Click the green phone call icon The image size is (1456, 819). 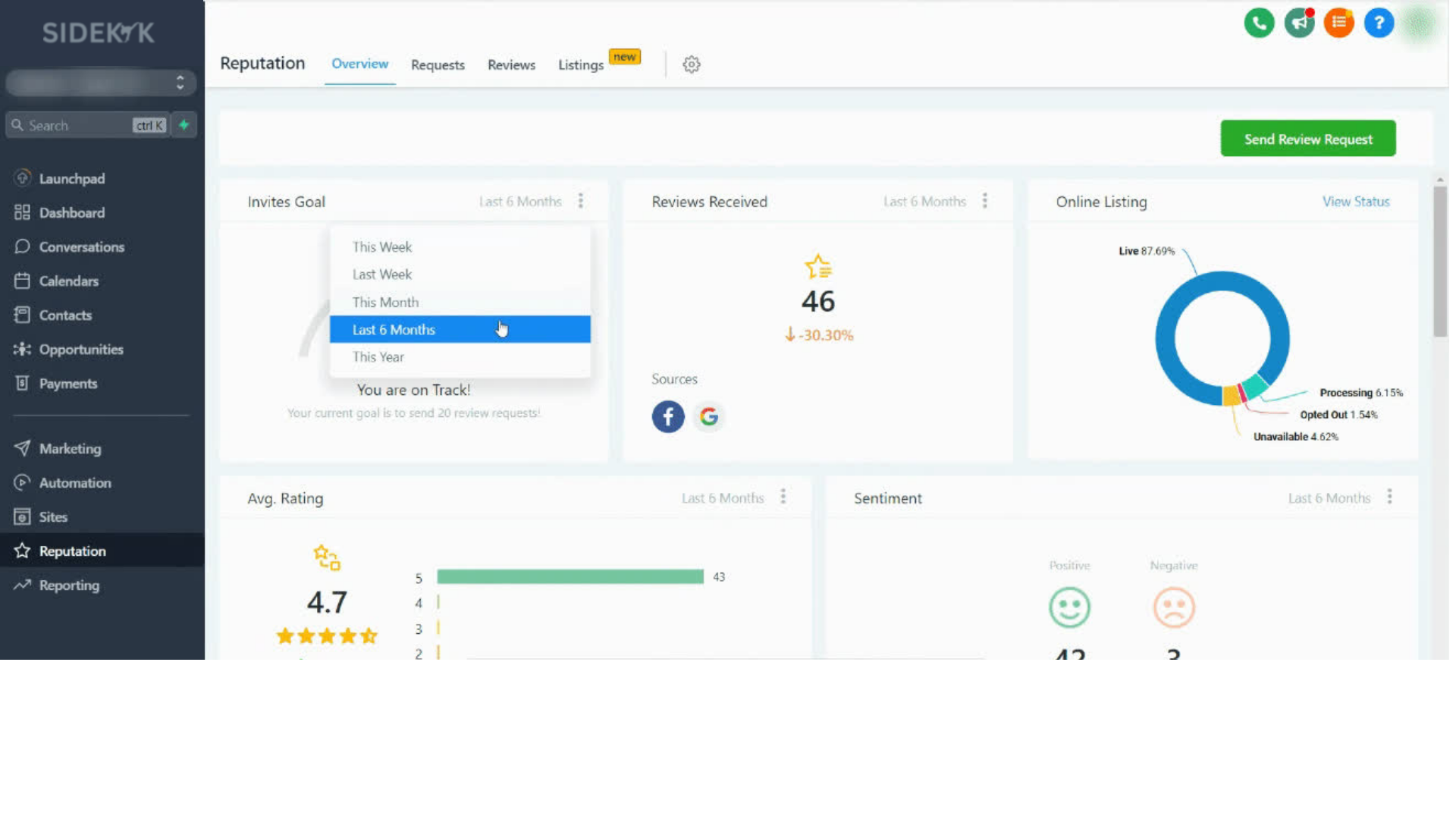point(1259,23)
